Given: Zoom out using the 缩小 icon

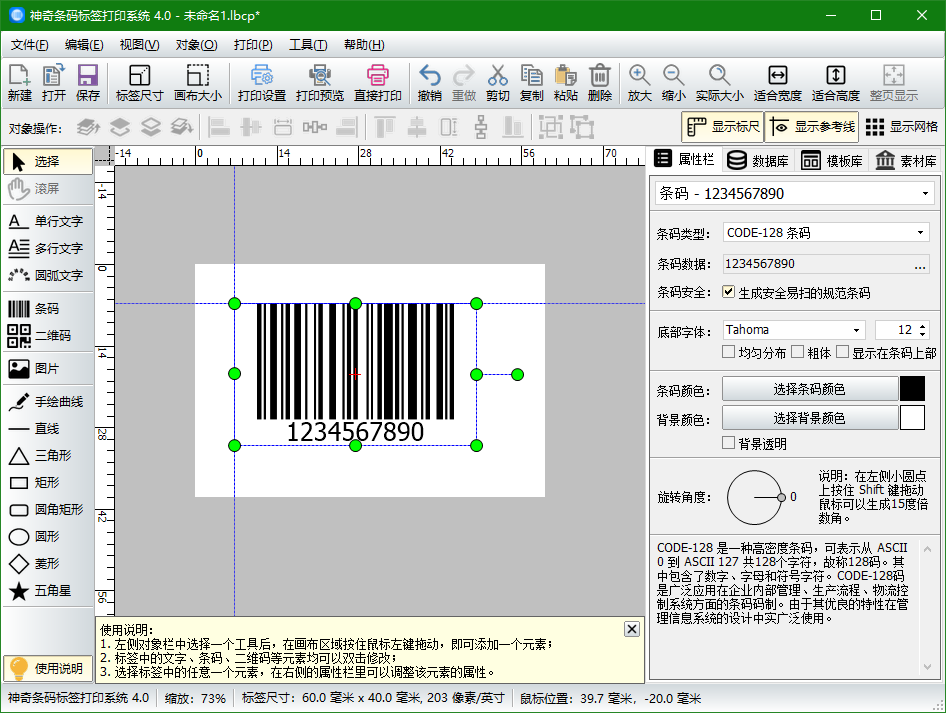Looking at the screenshot, I should (673, 83).
